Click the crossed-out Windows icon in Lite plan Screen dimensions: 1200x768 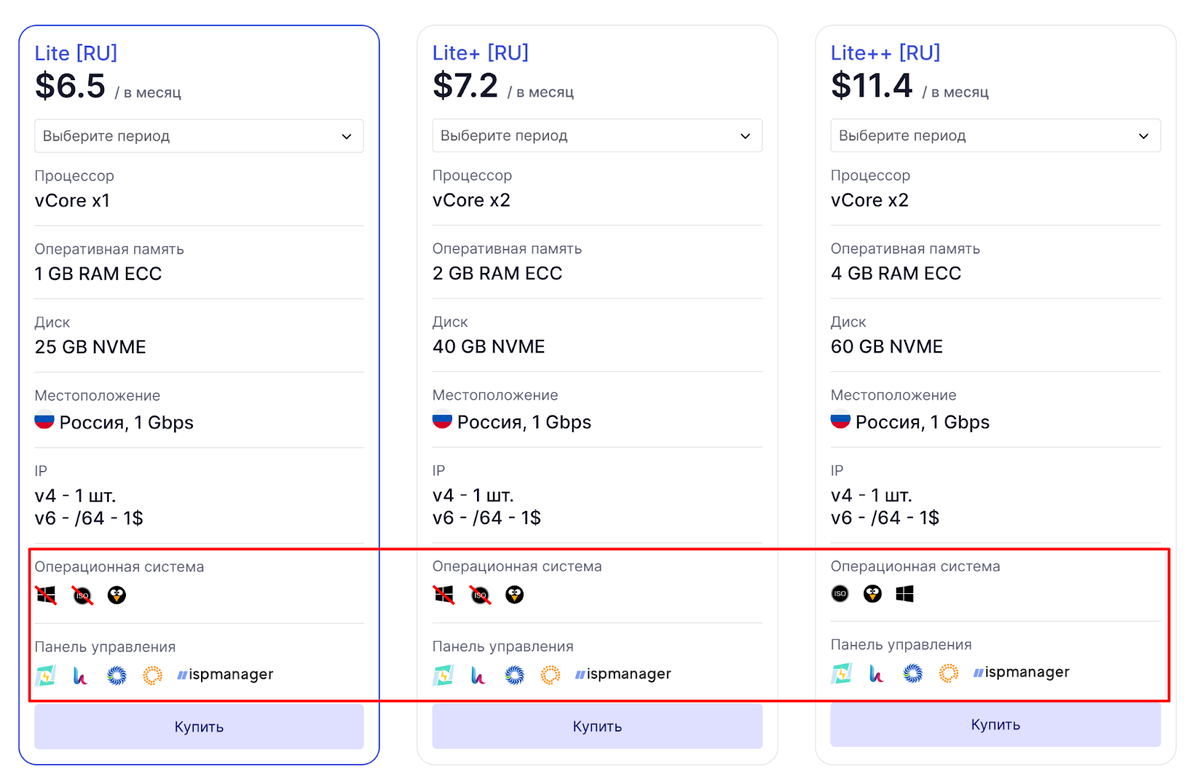tap(45, 595)
